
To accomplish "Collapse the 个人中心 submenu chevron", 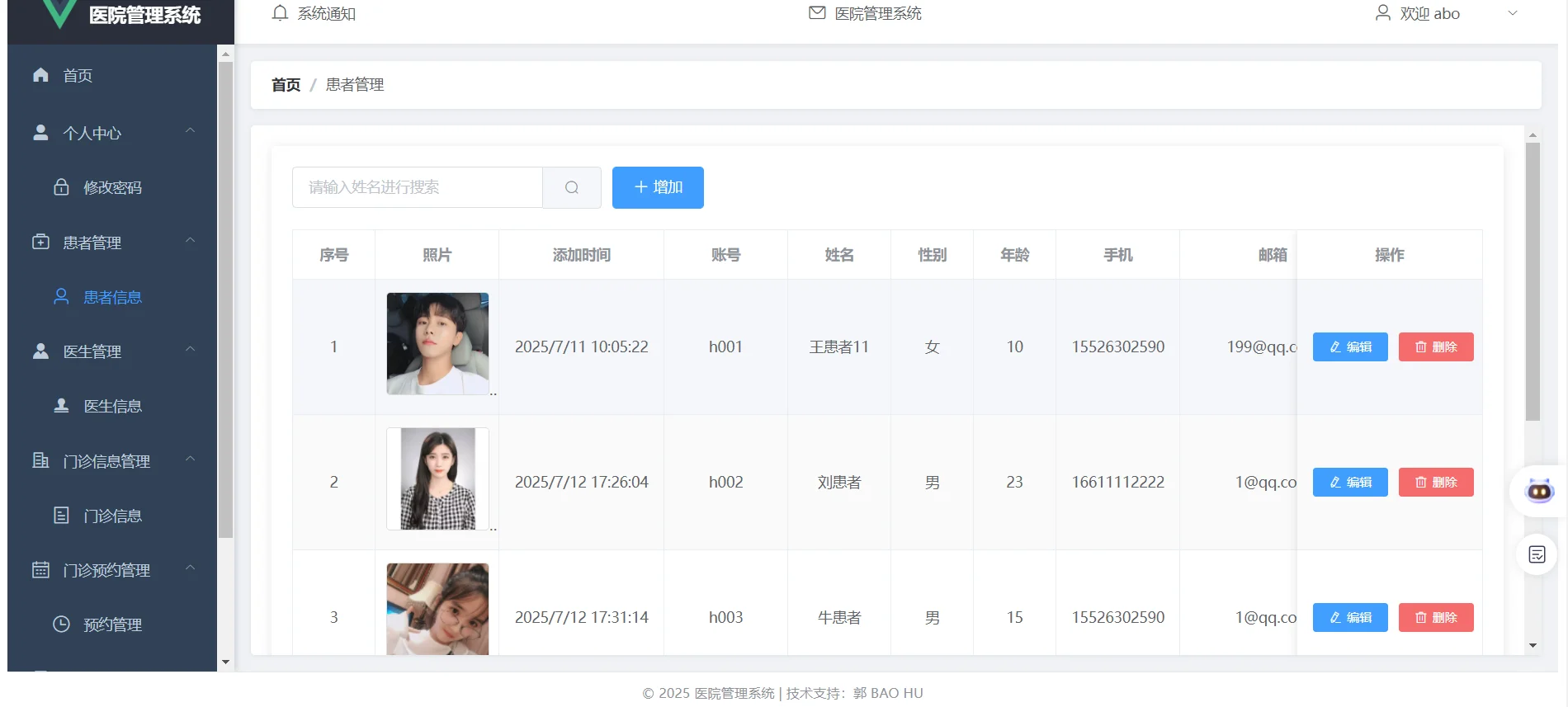I will pos(191,131).
